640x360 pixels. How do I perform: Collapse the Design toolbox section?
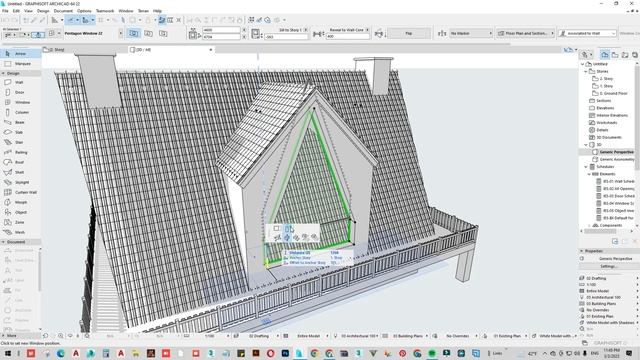click(3, 73)
